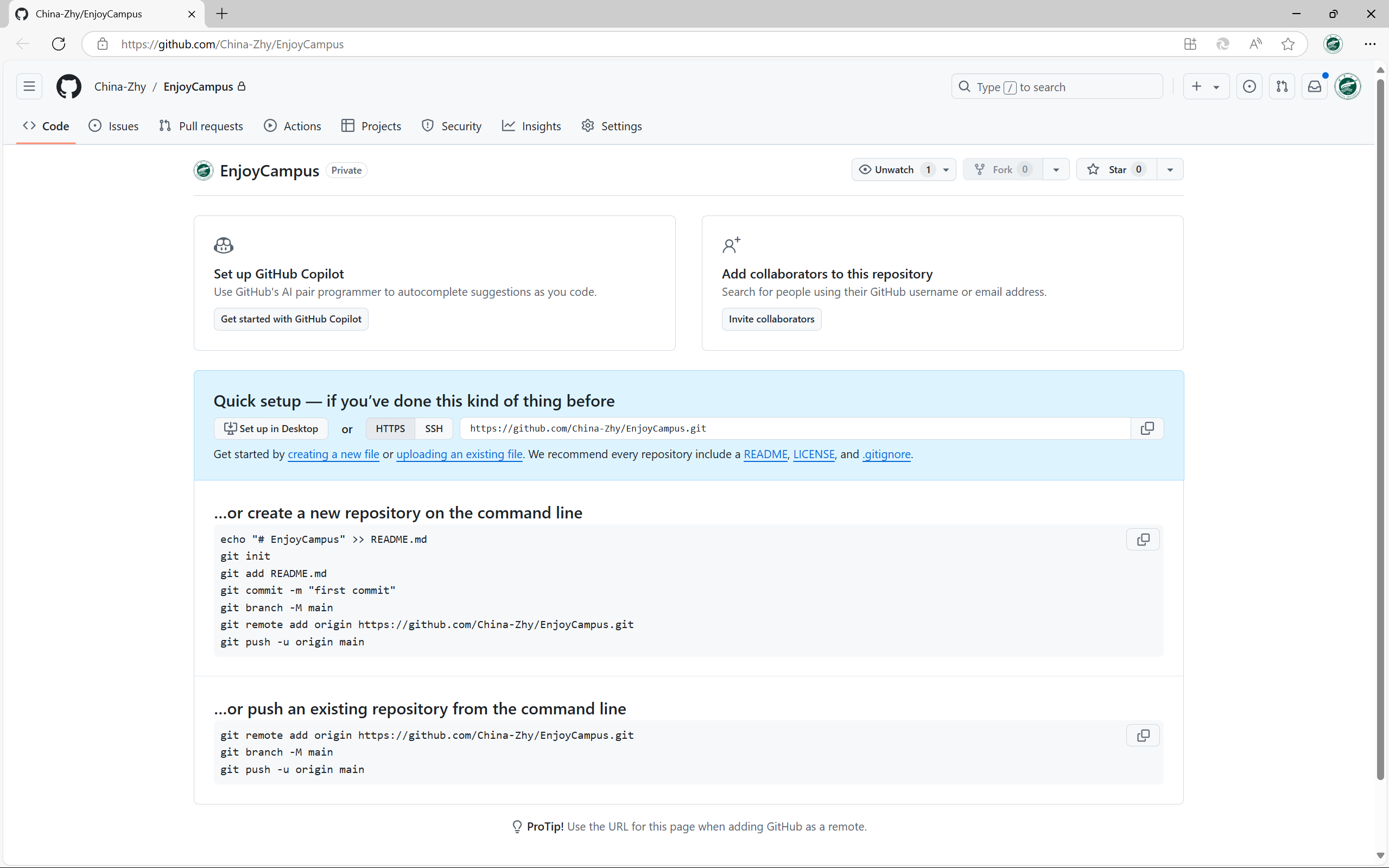
Task: Follow the creating a new file link
Action: (x=333, y=454)
